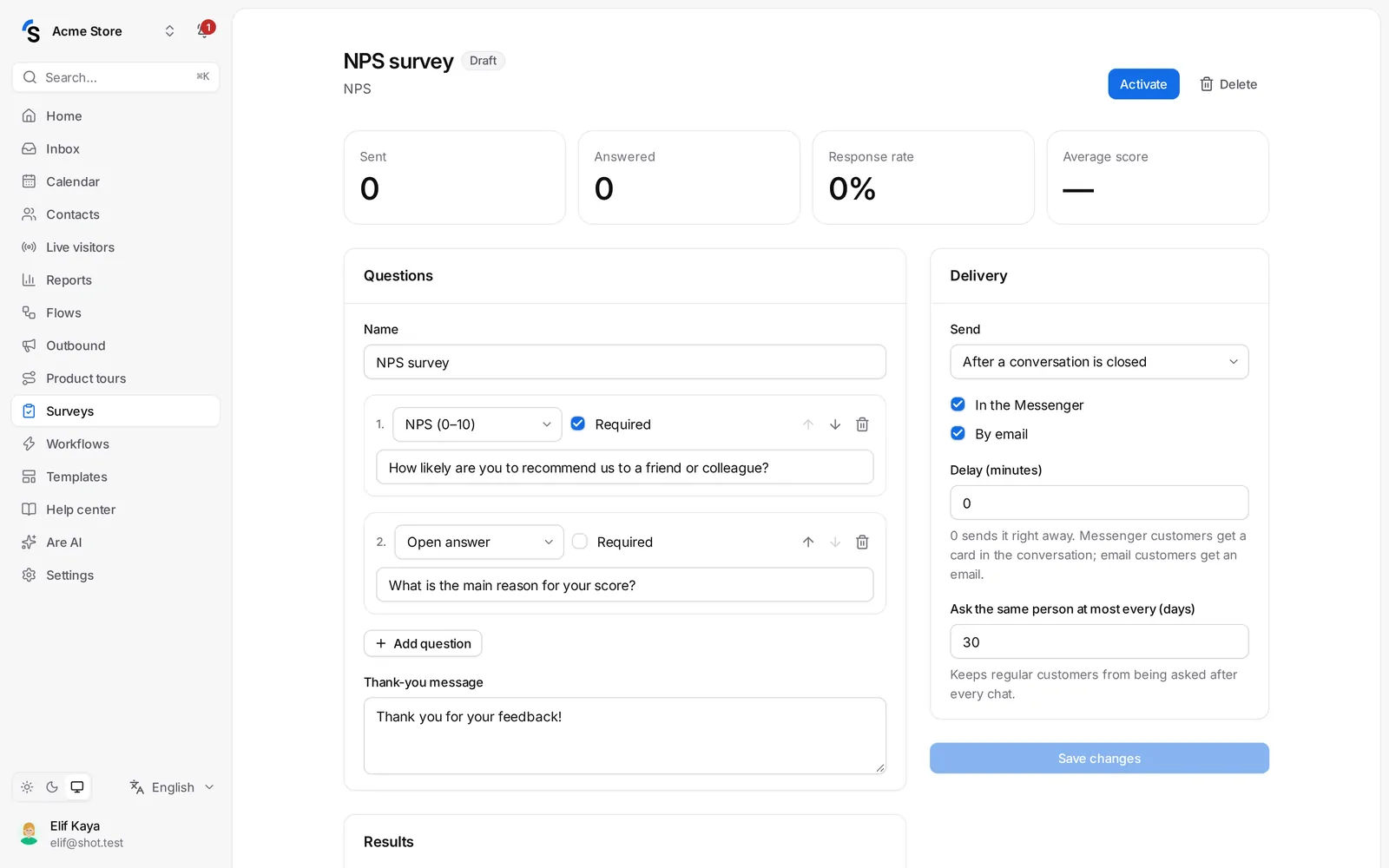Screen dimensions: 1389x868
Task: Switch to dark theme moon icon
Action: point(52,787)
